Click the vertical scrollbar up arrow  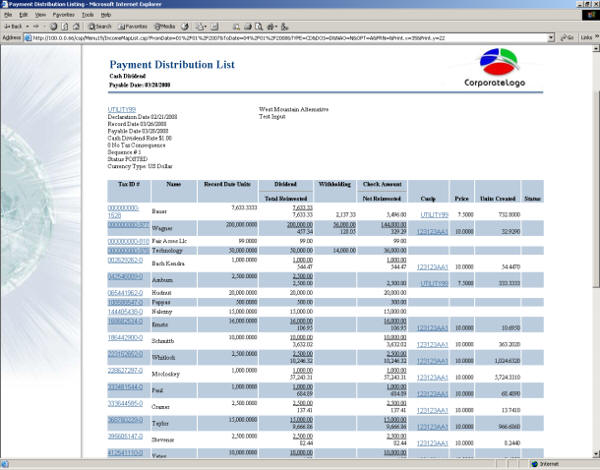(596, 48)
